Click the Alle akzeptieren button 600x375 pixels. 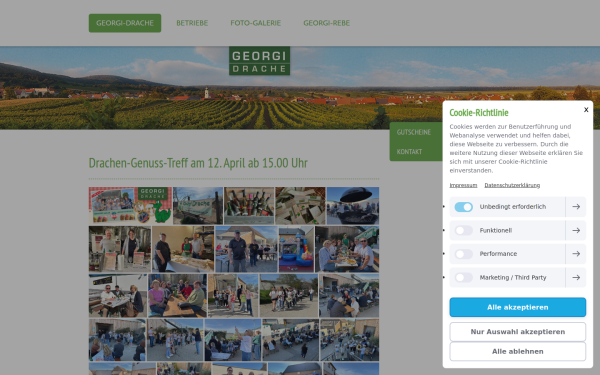click(517, 307)
